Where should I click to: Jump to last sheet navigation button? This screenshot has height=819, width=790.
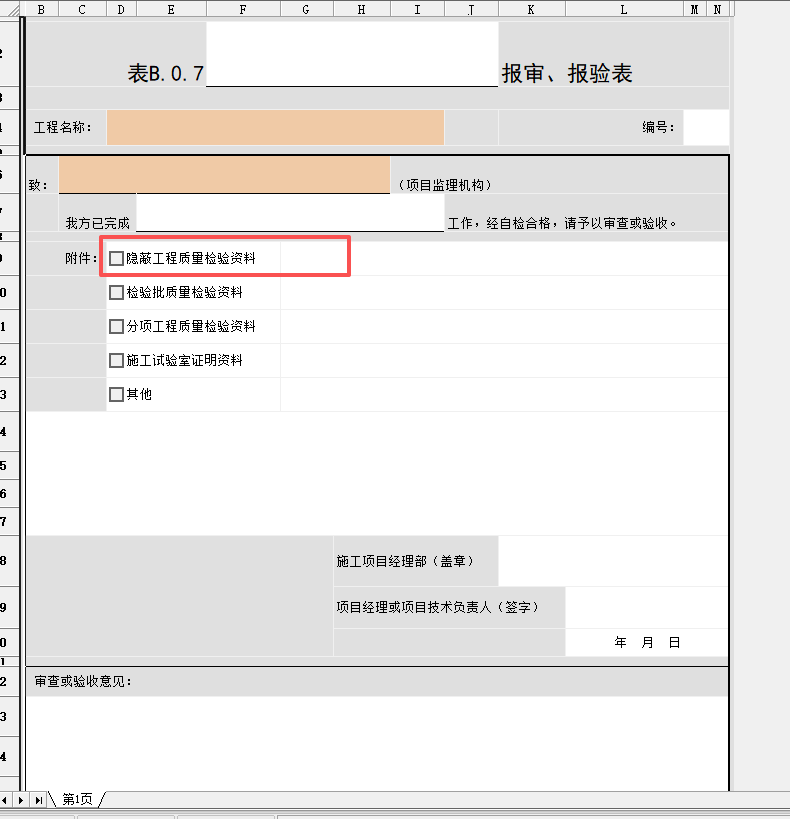point(38,800)
